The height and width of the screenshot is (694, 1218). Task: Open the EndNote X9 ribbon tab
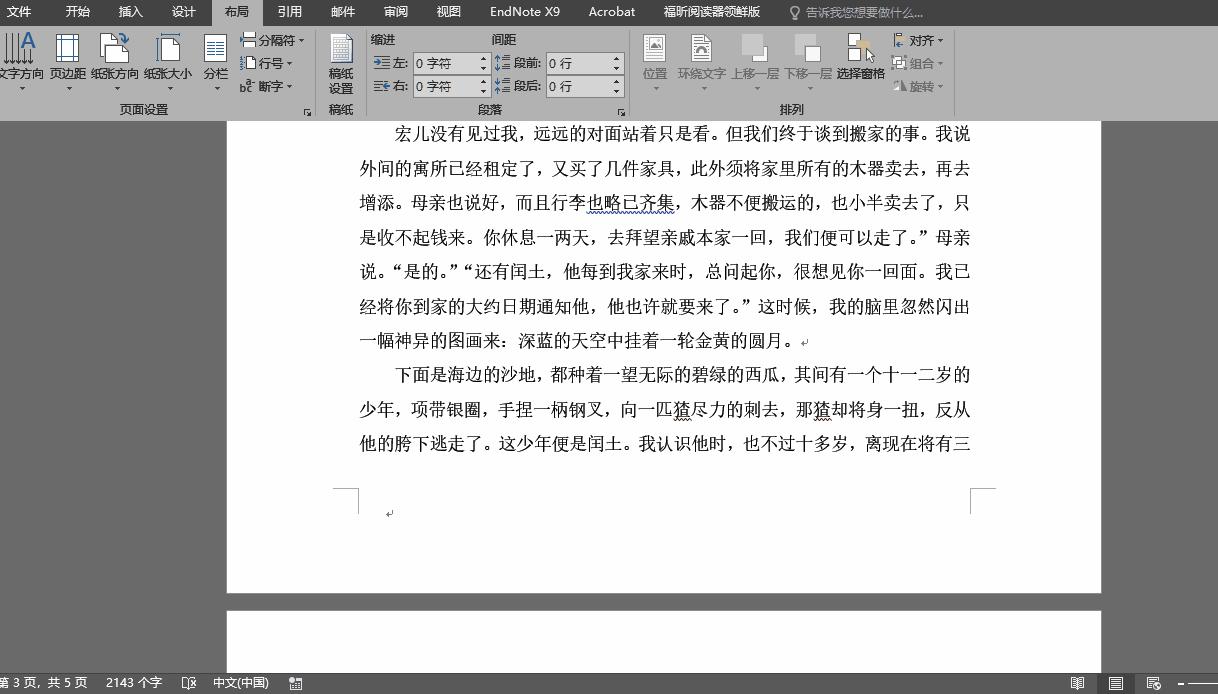(524, 12)
